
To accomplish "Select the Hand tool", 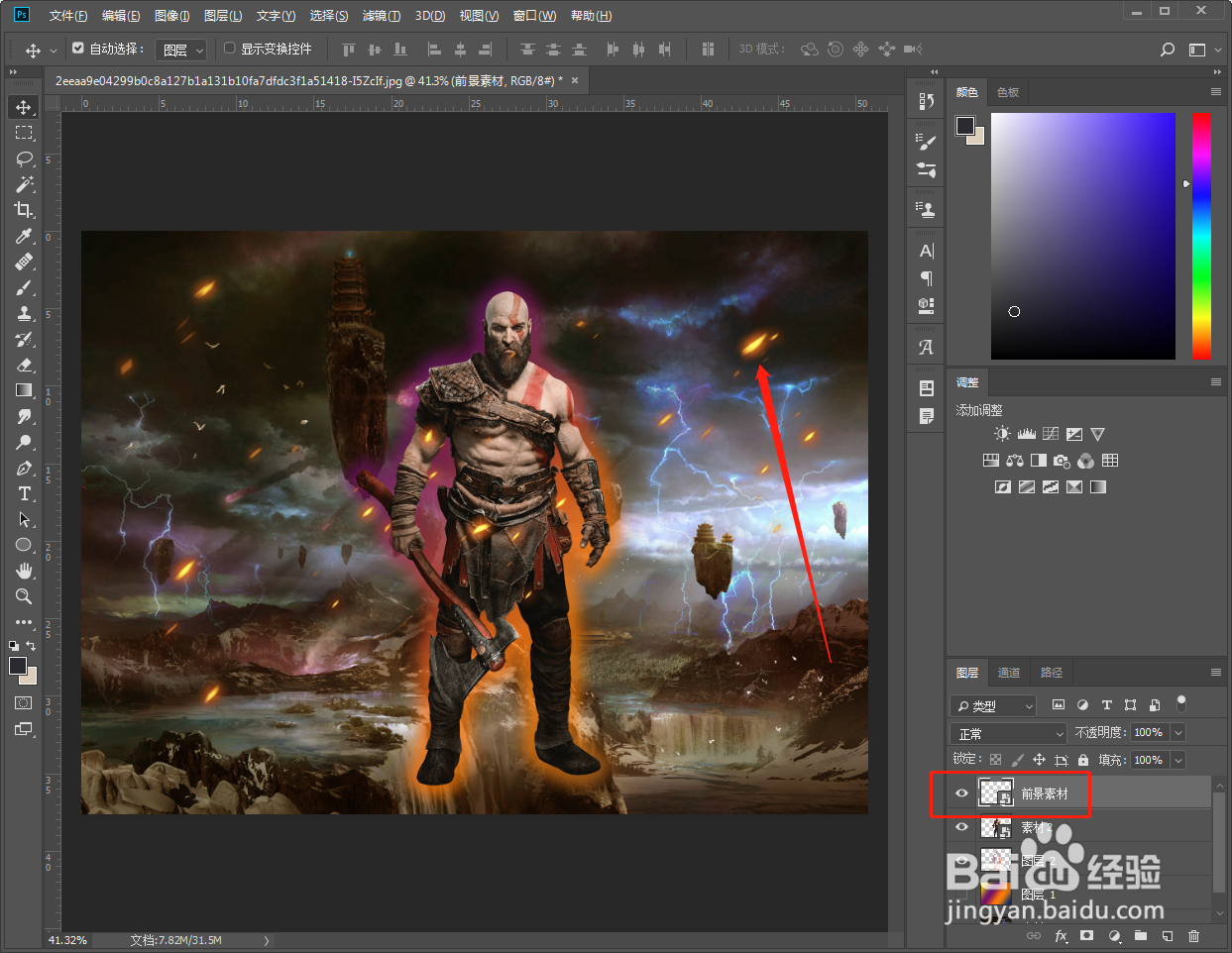I will pyautogui.click(x=24, y=571).
